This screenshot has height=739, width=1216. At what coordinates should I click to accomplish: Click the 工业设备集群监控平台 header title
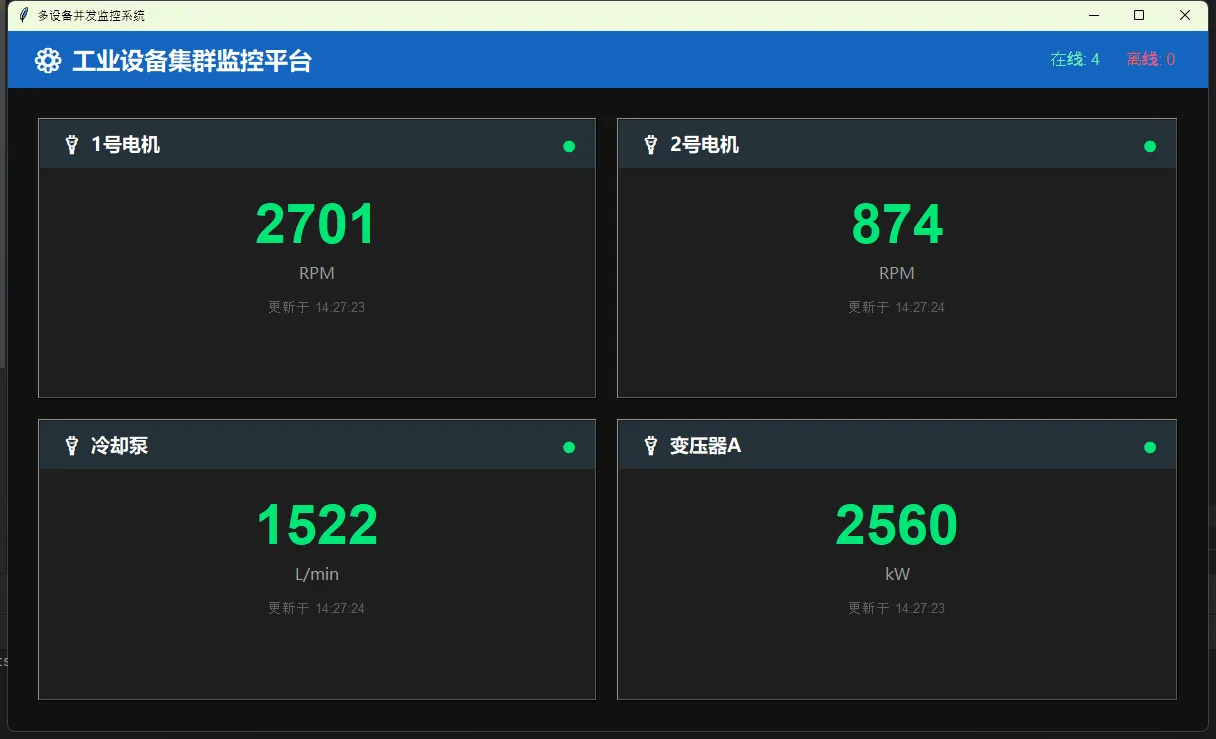[192, 61]
